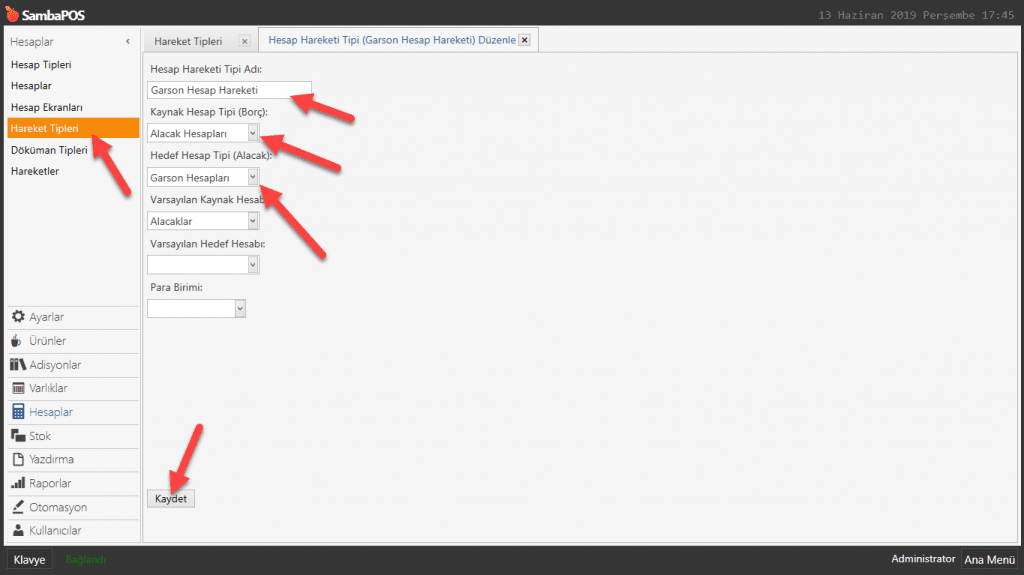1024x575 pixels.
Task: Expand Hedef Hesap Tipi dropdown
Action: 253,177
